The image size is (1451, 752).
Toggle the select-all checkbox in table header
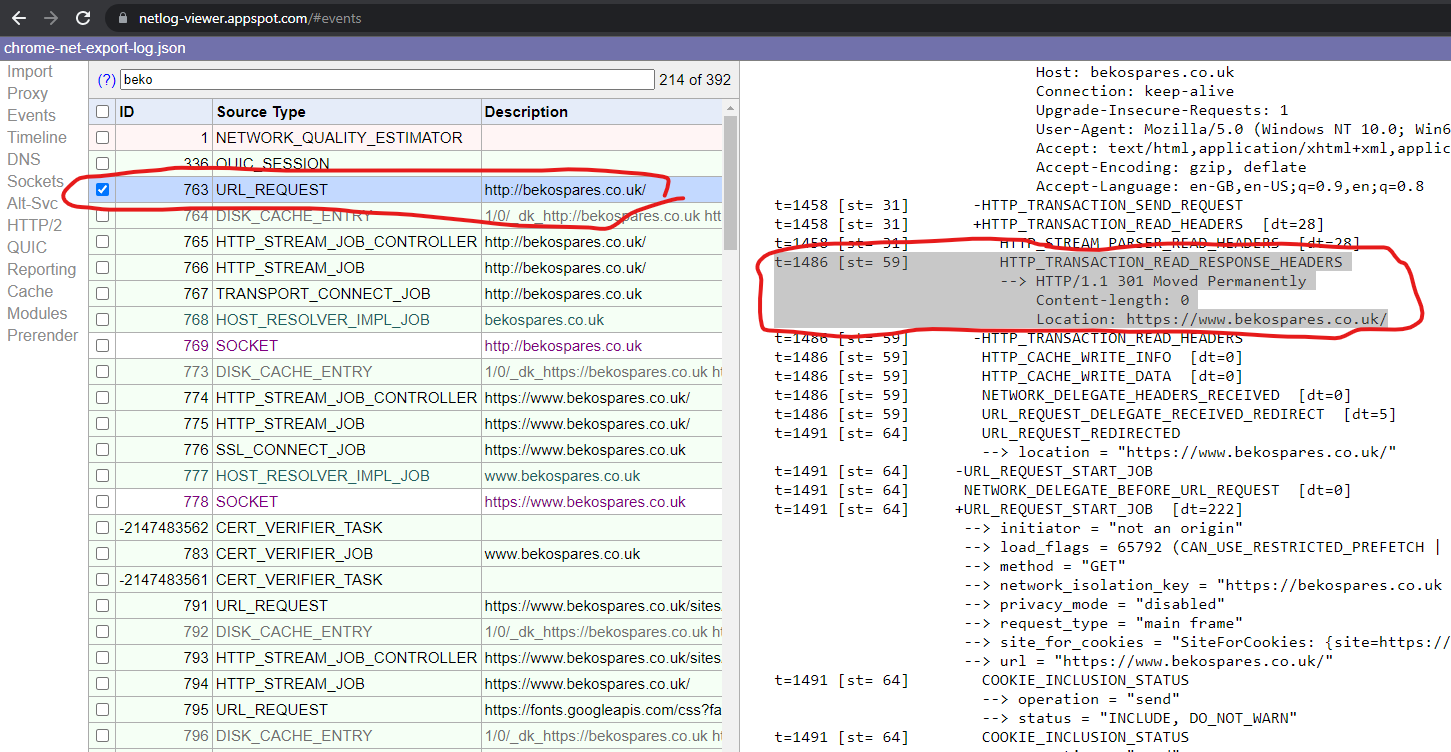tap(102, 112)
